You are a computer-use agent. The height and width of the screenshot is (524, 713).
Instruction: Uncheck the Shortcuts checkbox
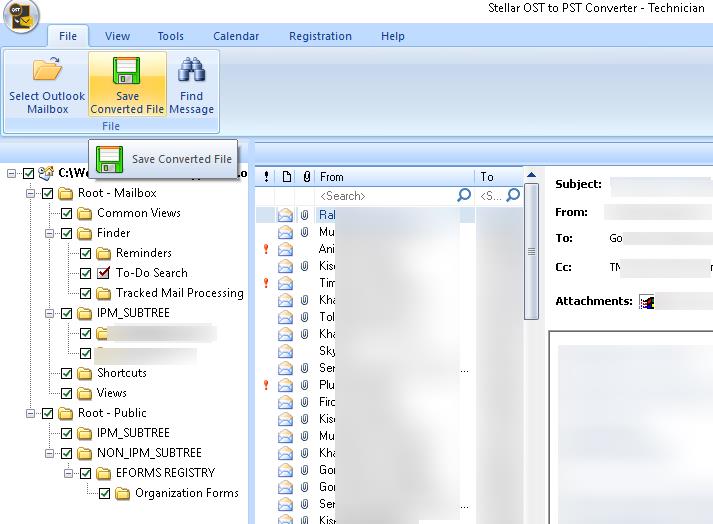tap(66, 373)
